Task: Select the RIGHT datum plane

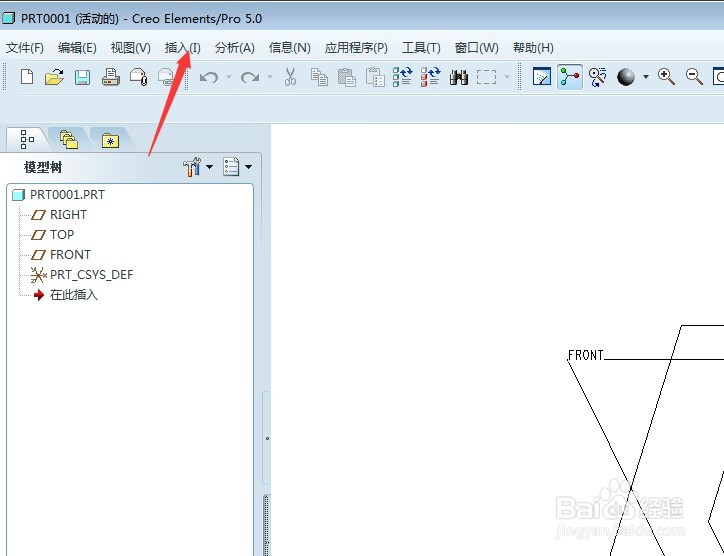Action: pyautogui.click(x=68, y=215)
